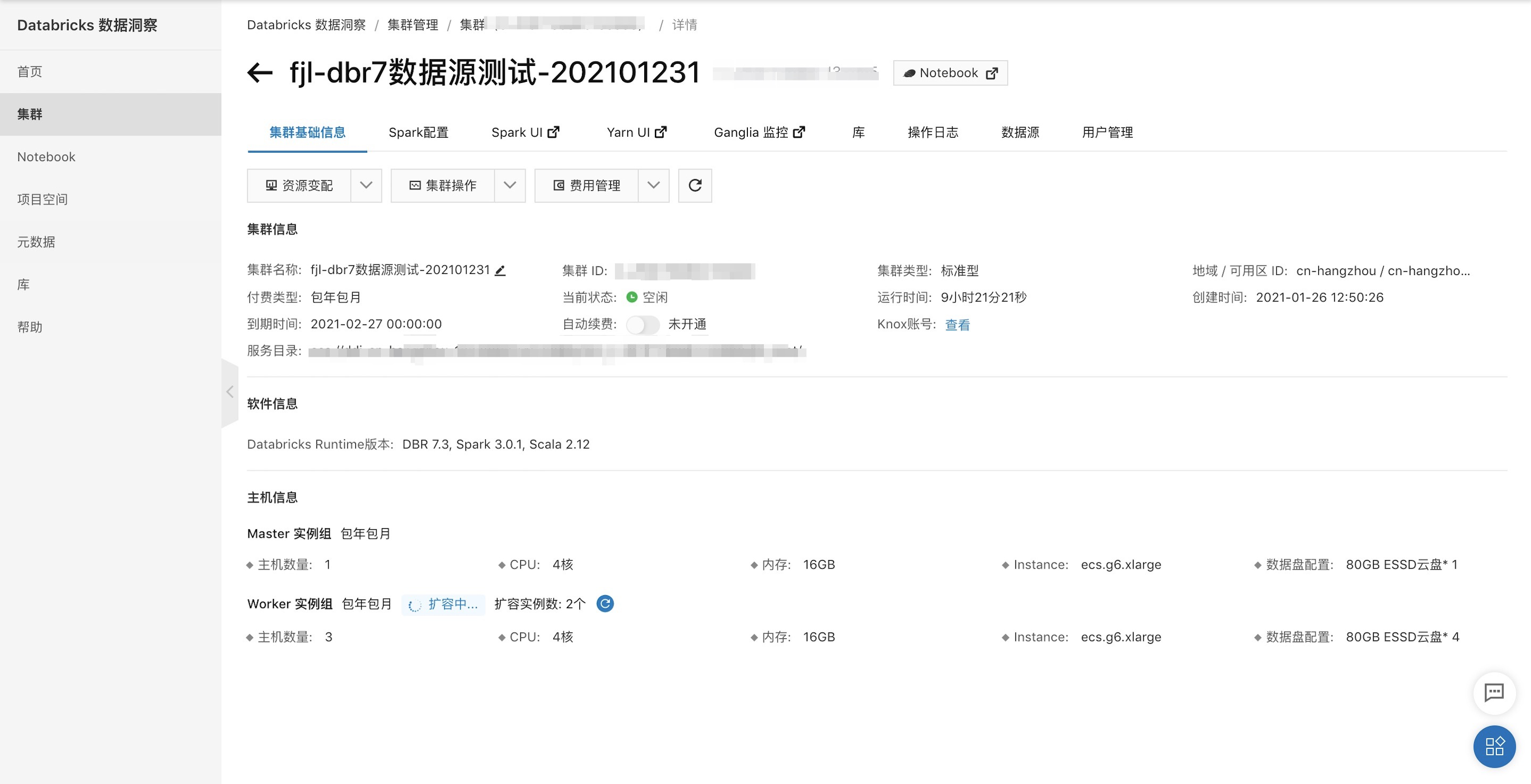Refresh Worker scaling status icon
Viewport: 1531px width, 784px height.
[x=605, y=603]
